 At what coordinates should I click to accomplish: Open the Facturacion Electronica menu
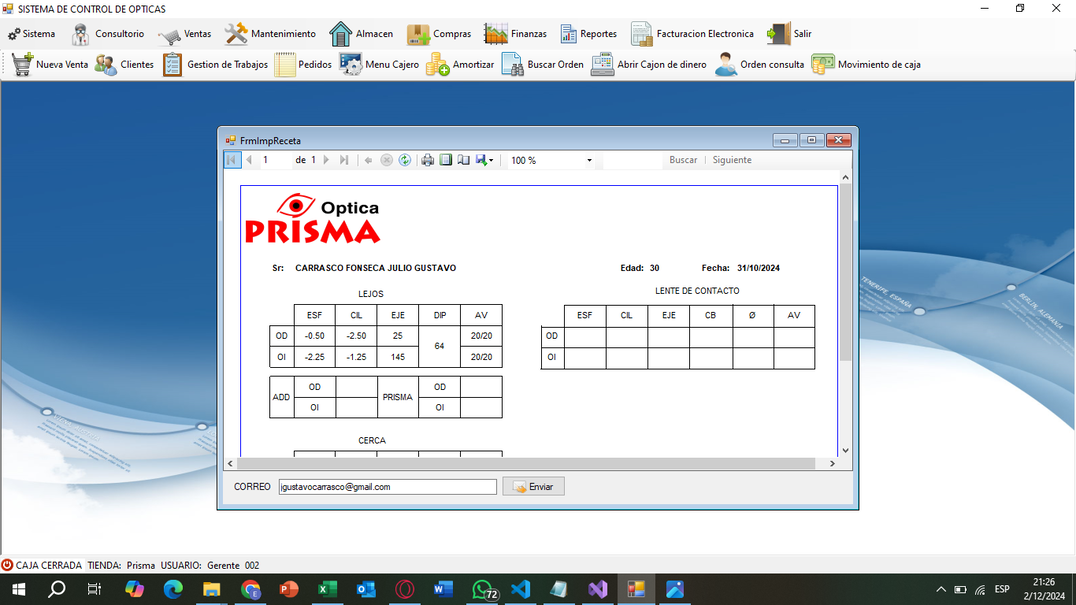[692, 34]
